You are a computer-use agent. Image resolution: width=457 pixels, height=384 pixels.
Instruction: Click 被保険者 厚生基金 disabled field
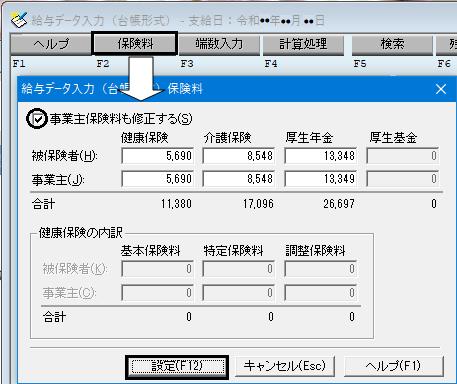click(403, 156)
